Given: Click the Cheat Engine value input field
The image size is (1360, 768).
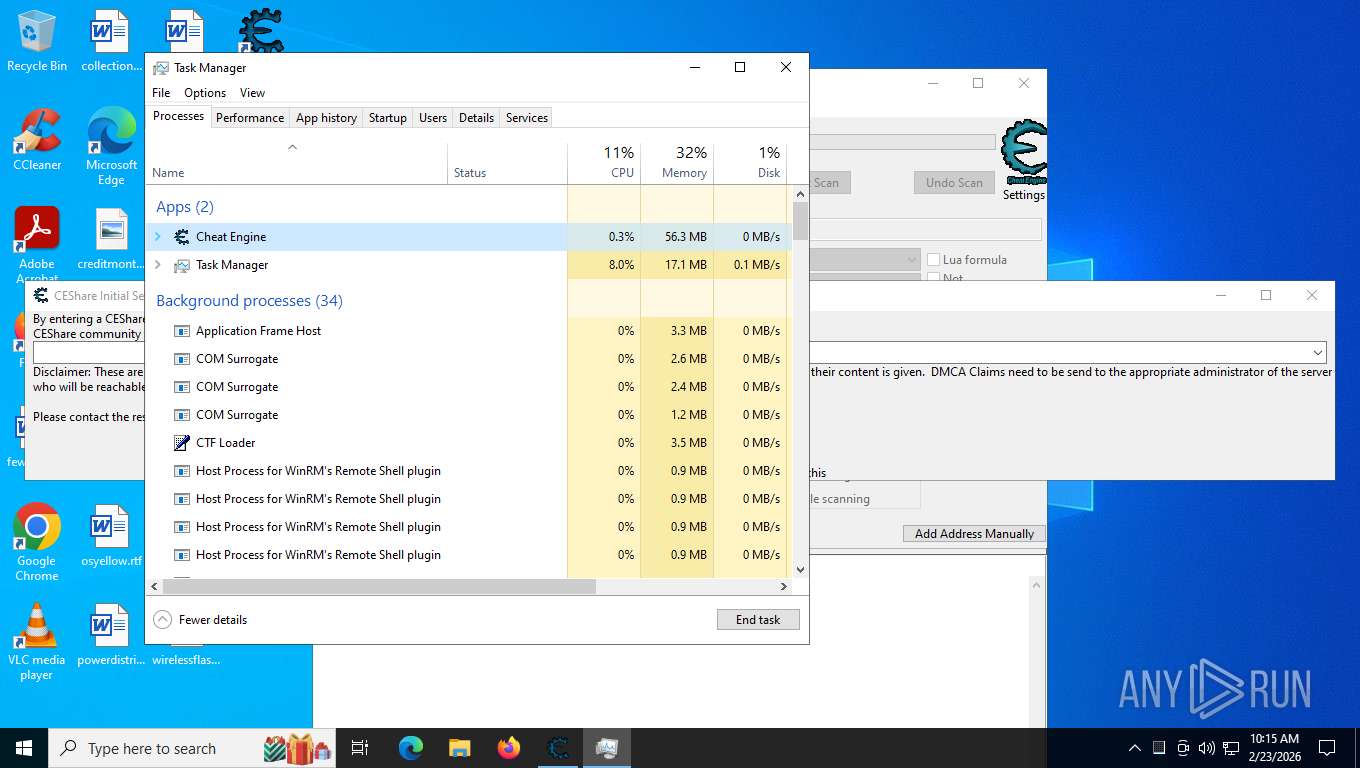Looking at the screenshot, I should (924, 231).
